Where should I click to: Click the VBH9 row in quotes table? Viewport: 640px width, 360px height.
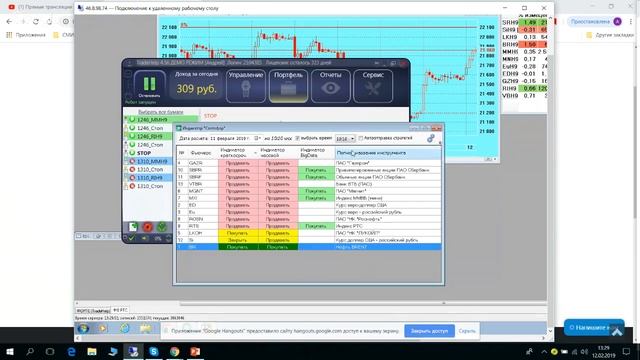pos(524,96)
